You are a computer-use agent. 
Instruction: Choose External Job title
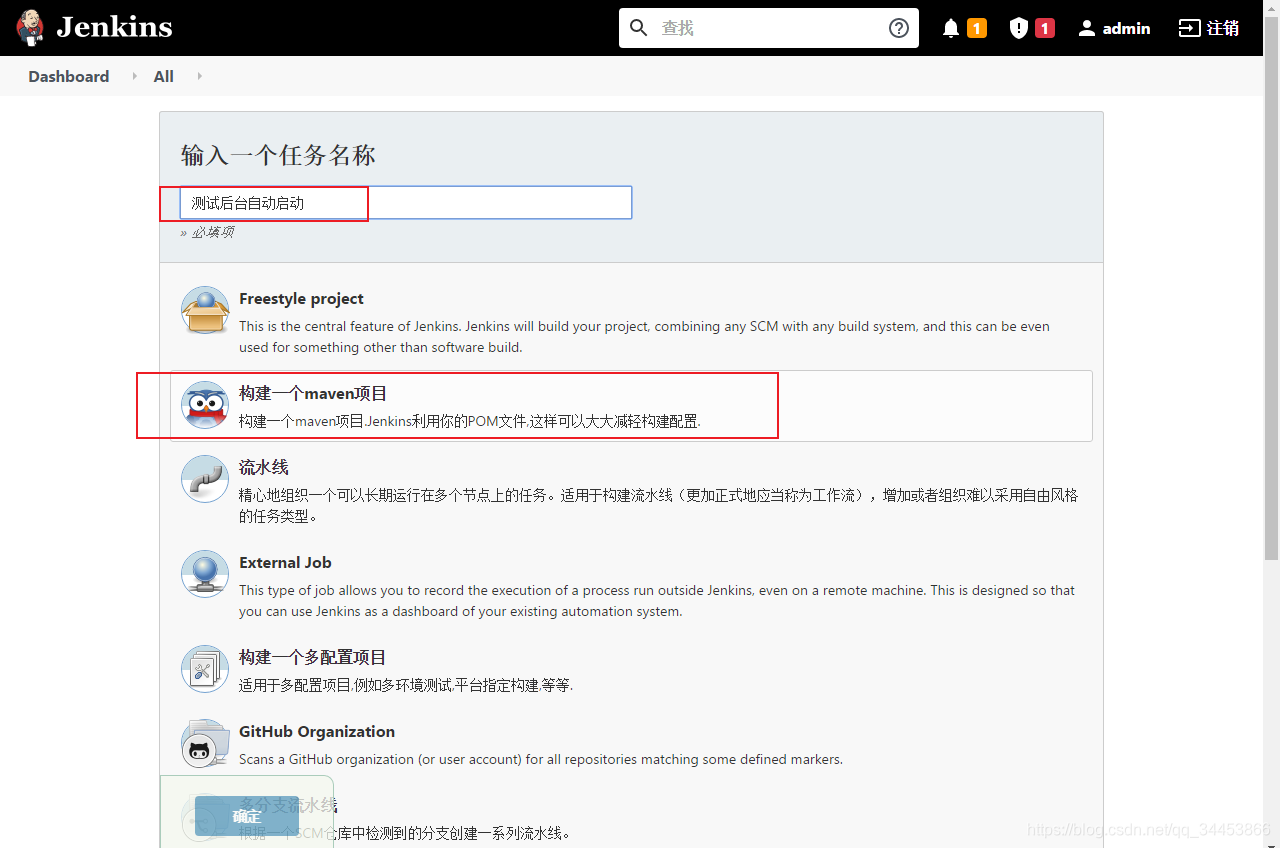[285, 563]
